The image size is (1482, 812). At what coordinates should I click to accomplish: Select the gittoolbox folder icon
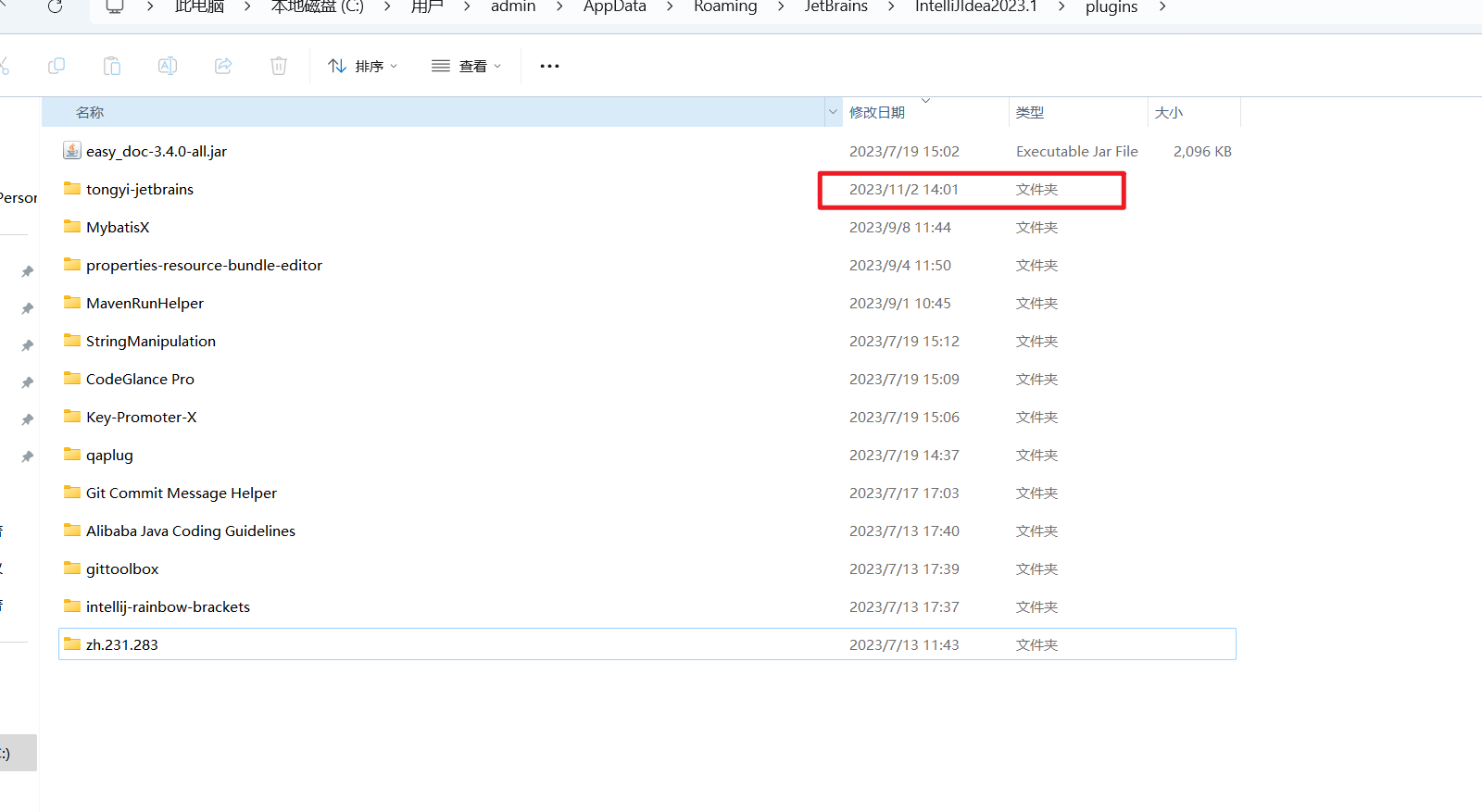coord(72,568)
